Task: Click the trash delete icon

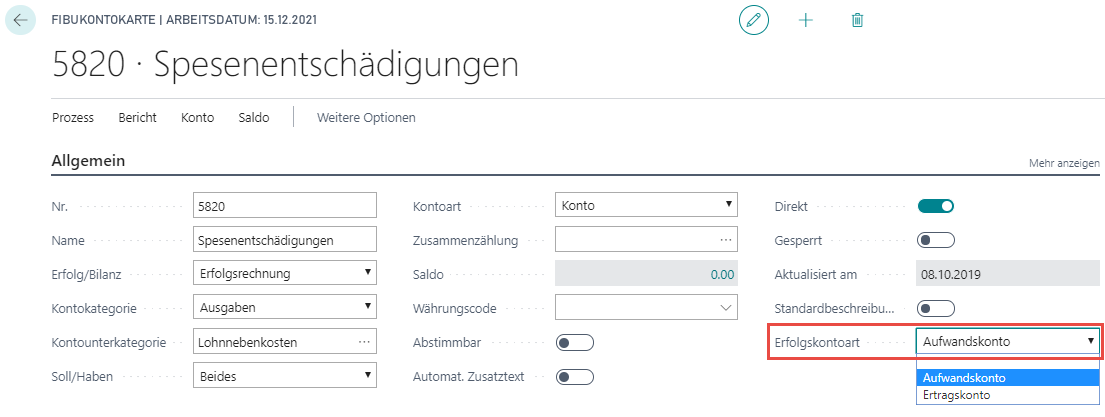Action: coord(857,20)
